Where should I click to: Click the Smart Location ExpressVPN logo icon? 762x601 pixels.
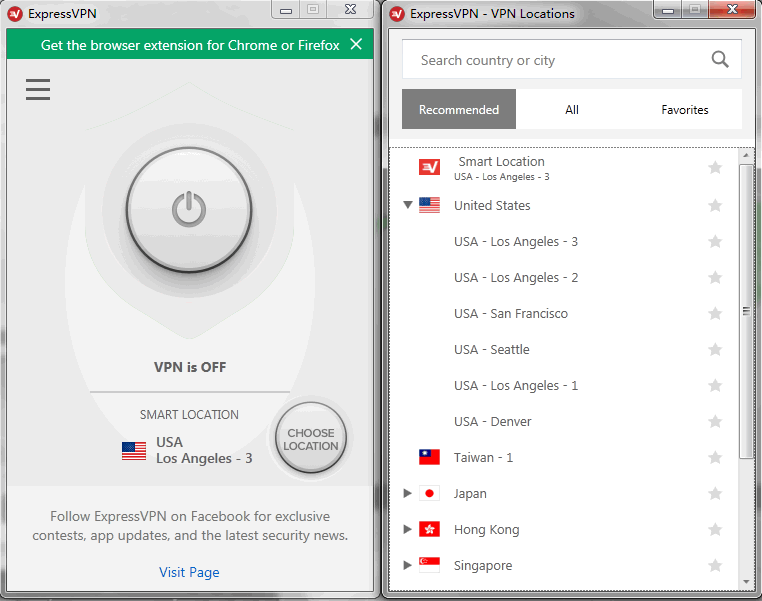click(429, 167)
